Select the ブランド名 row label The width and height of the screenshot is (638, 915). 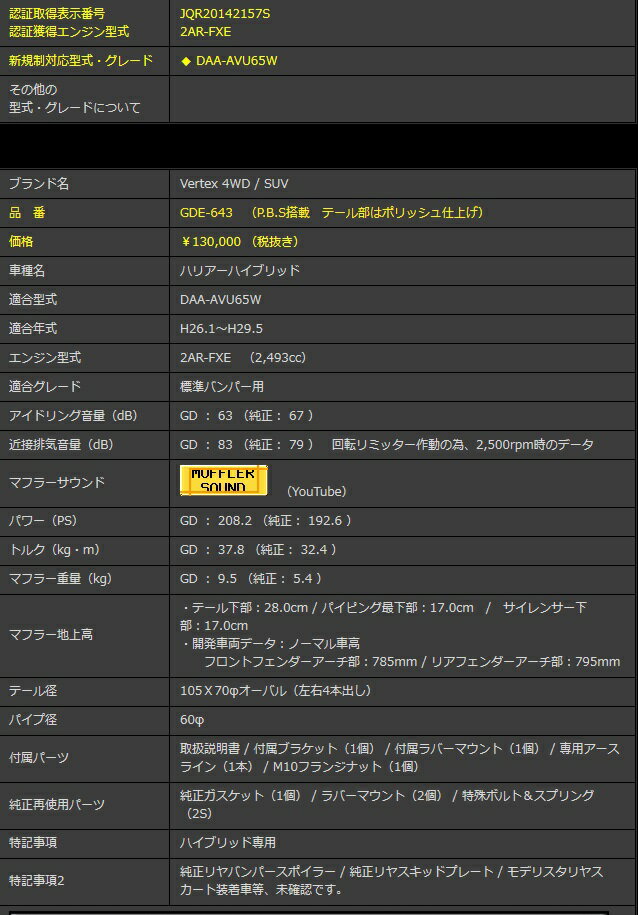pyautogui.click(x=39, y=183)
